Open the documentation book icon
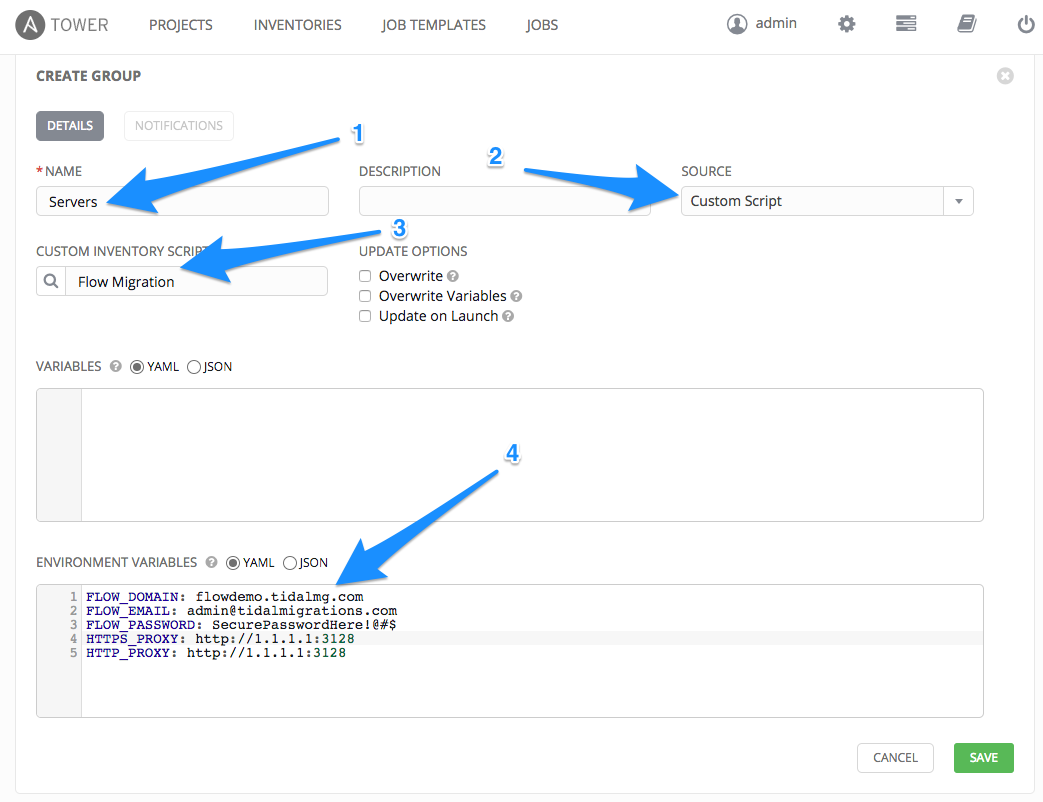 click(x=966, y=24)
